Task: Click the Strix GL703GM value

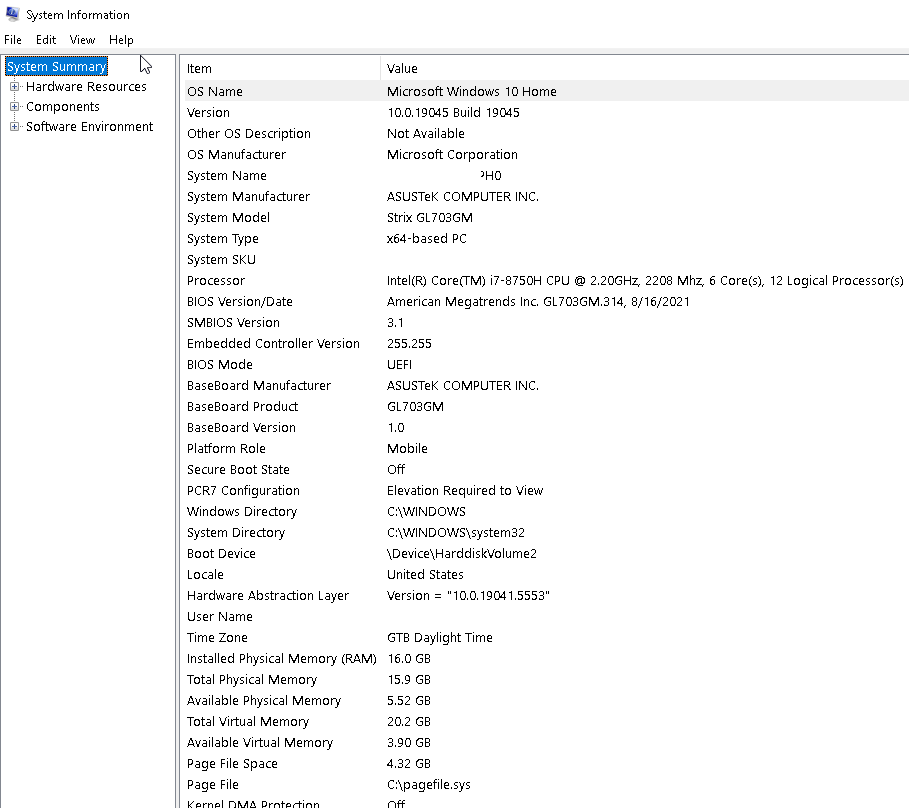Action: pyautogui.click(x=430, y=218)
